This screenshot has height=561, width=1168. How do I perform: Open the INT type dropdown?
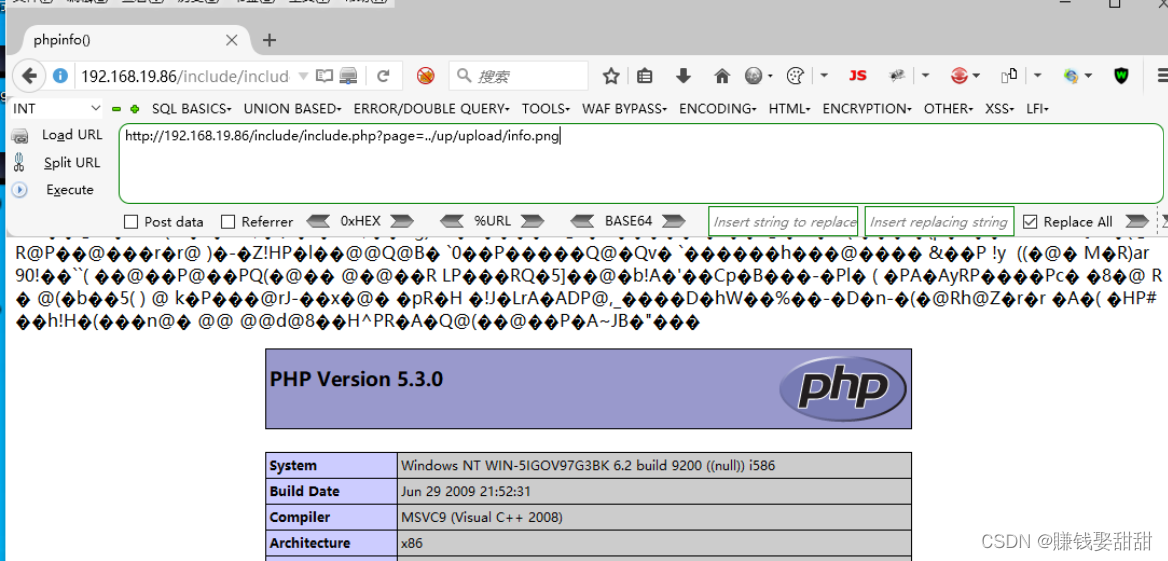57,109
